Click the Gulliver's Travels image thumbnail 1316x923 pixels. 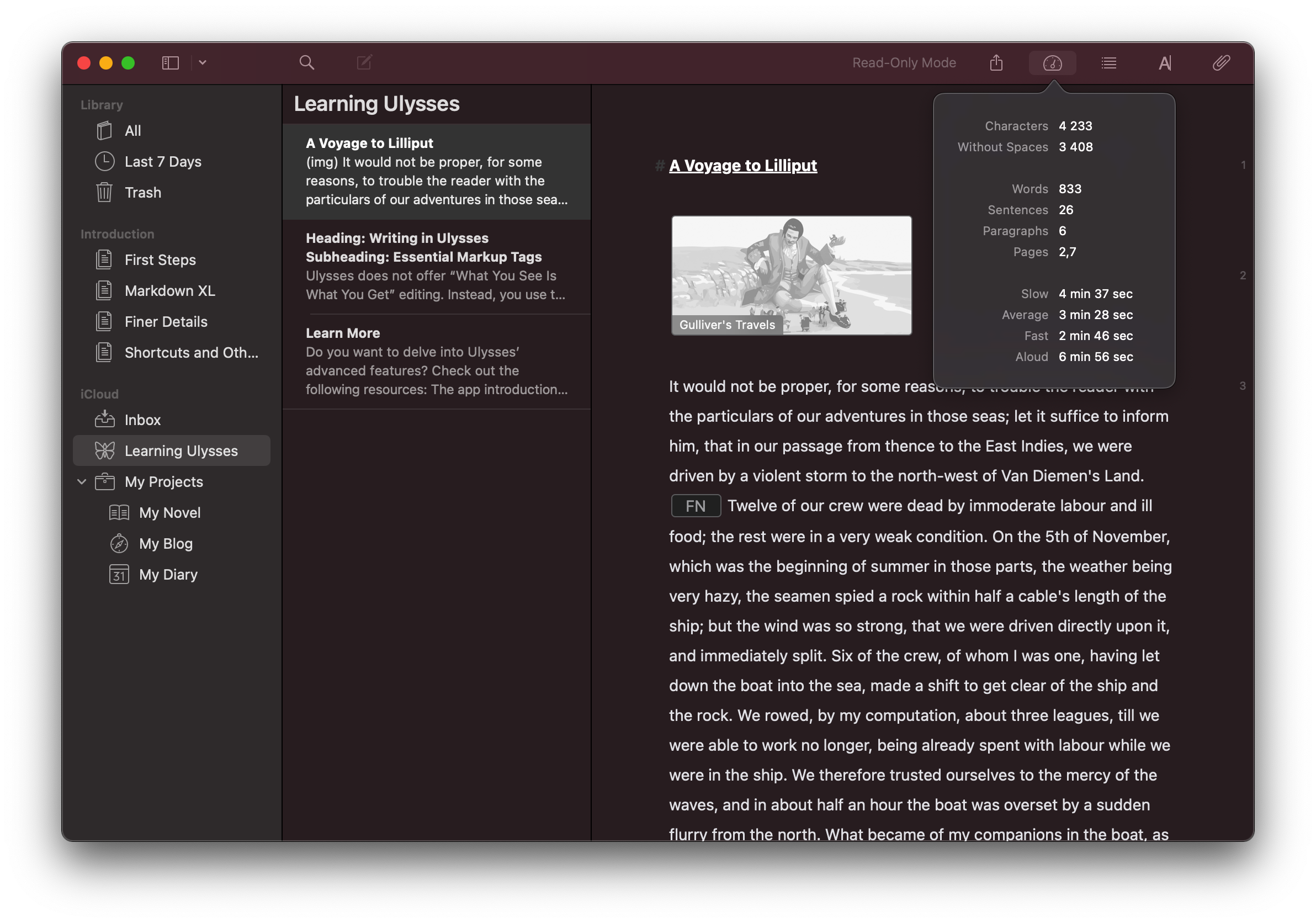click(x=791, y=275)
